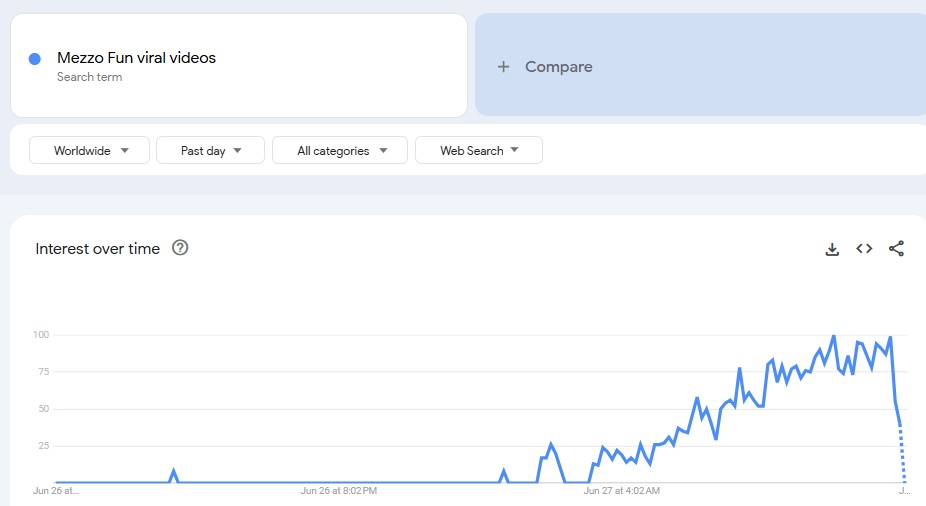The height and width of the screenshot is (506, 926).
Task: Edit the Mezzo Fun viral videos term
Action: tap(137, 58)
